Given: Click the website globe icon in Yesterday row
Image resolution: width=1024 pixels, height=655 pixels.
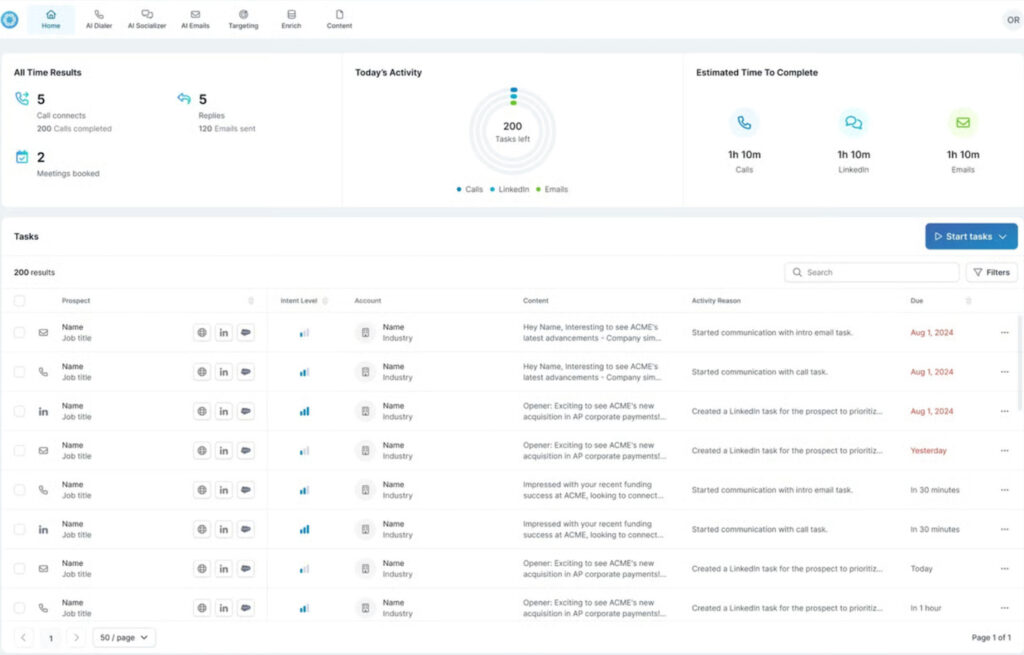Looking at the screenshot, I should (x=202, y=451).
